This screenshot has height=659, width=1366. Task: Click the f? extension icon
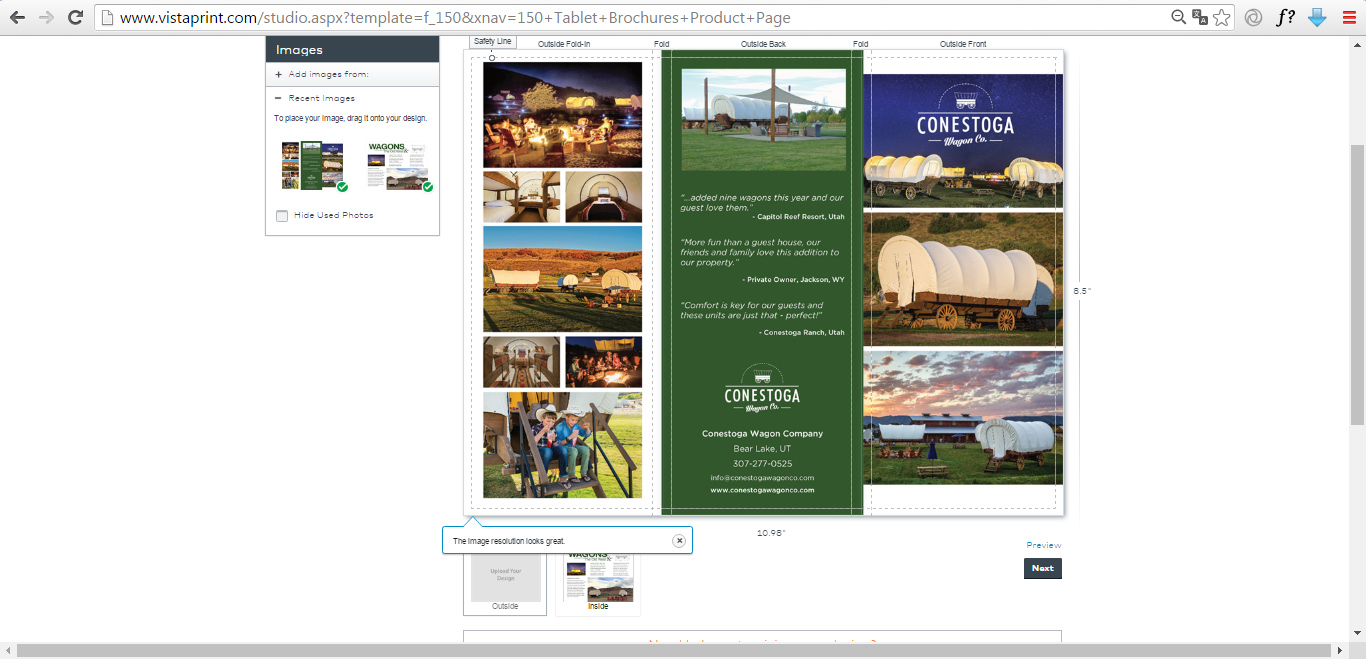click(1285, 17)
